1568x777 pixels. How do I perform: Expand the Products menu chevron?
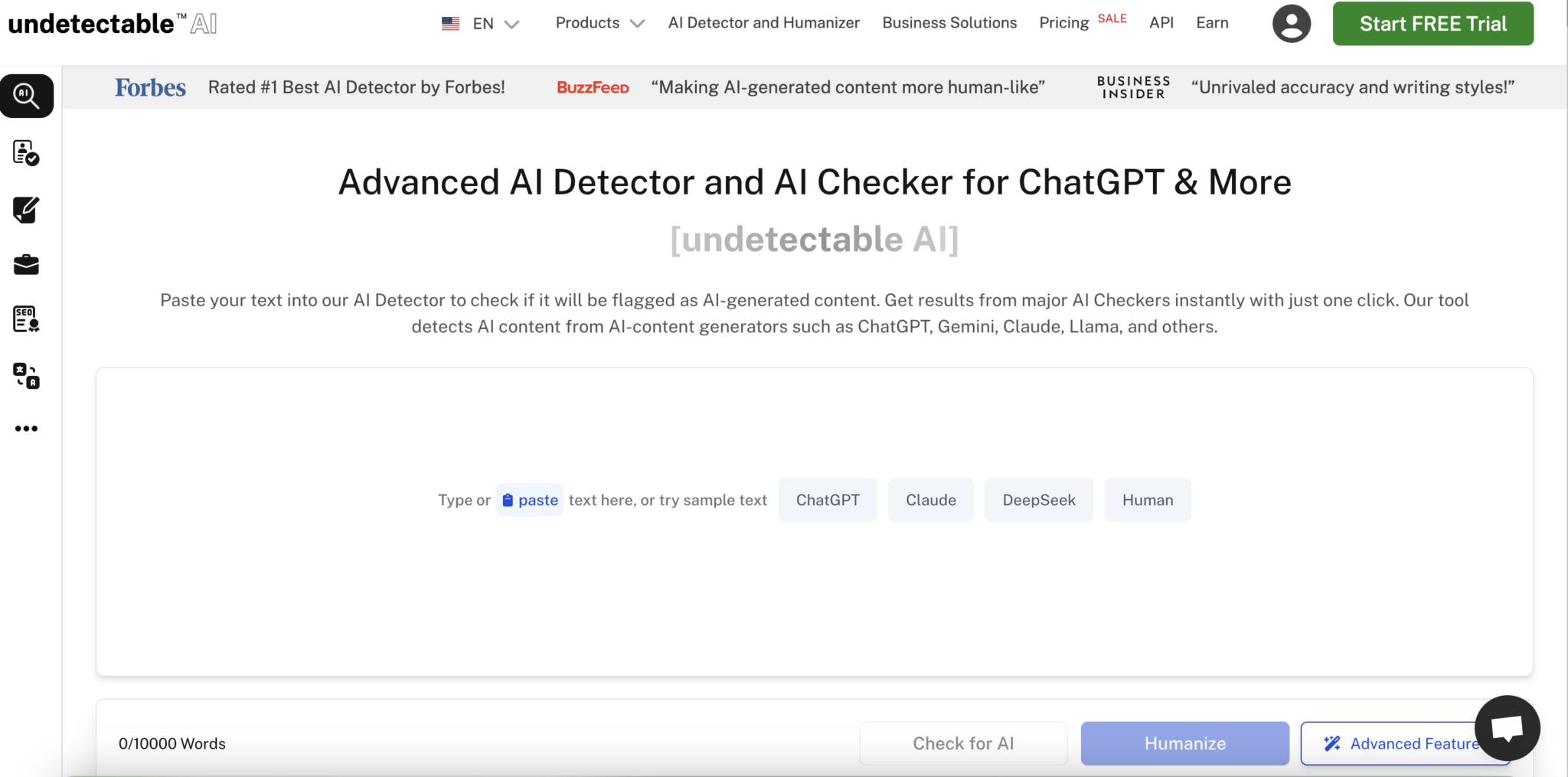[x=638, y=24]
